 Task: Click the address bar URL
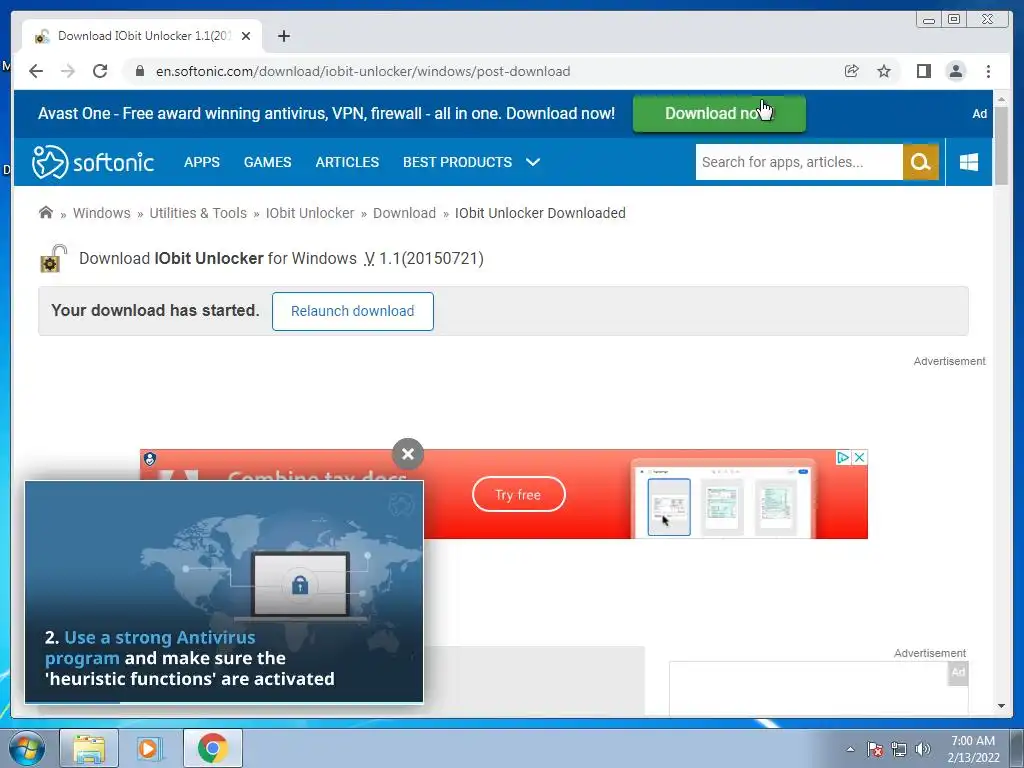coord(363,71)
